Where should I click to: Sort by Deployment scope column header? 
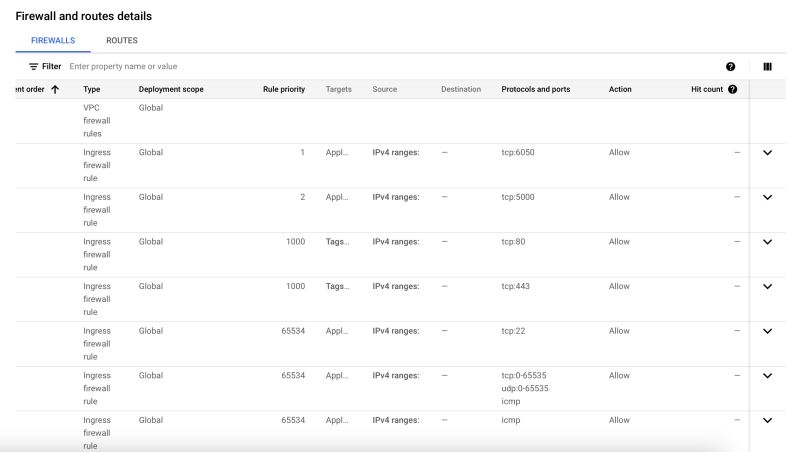pyautogui.click(x=171, y=89)
